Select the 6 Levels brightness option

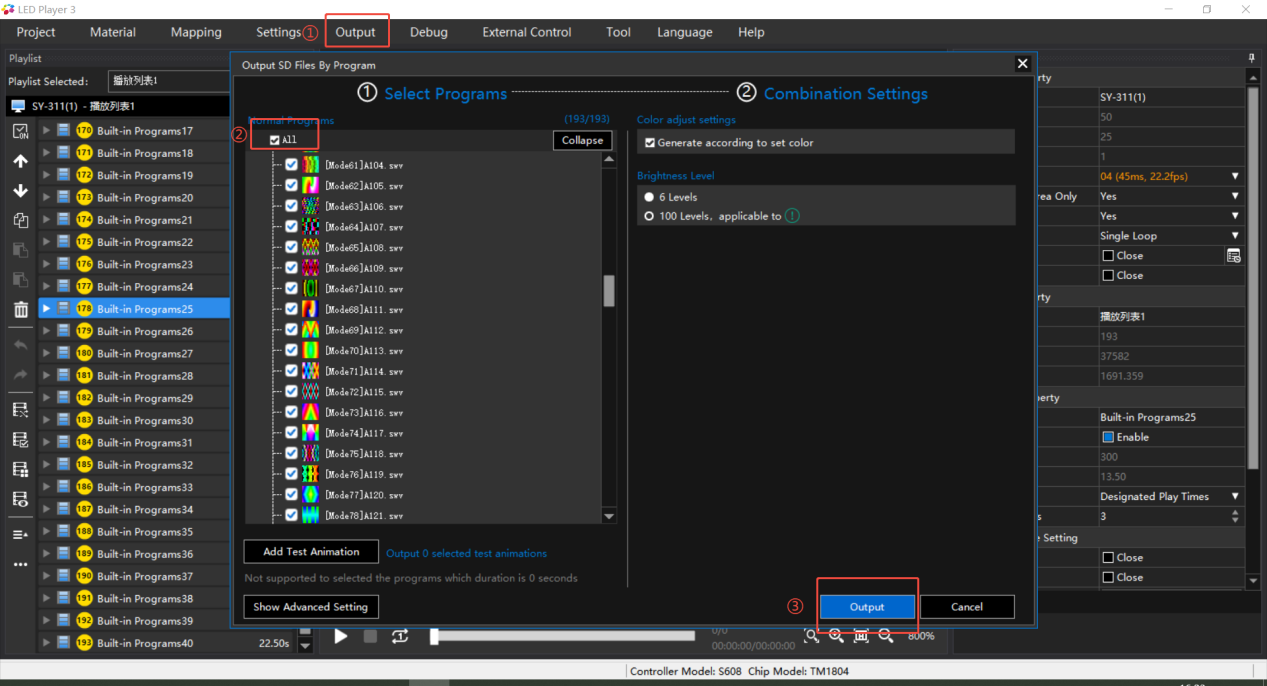point(649,197)
